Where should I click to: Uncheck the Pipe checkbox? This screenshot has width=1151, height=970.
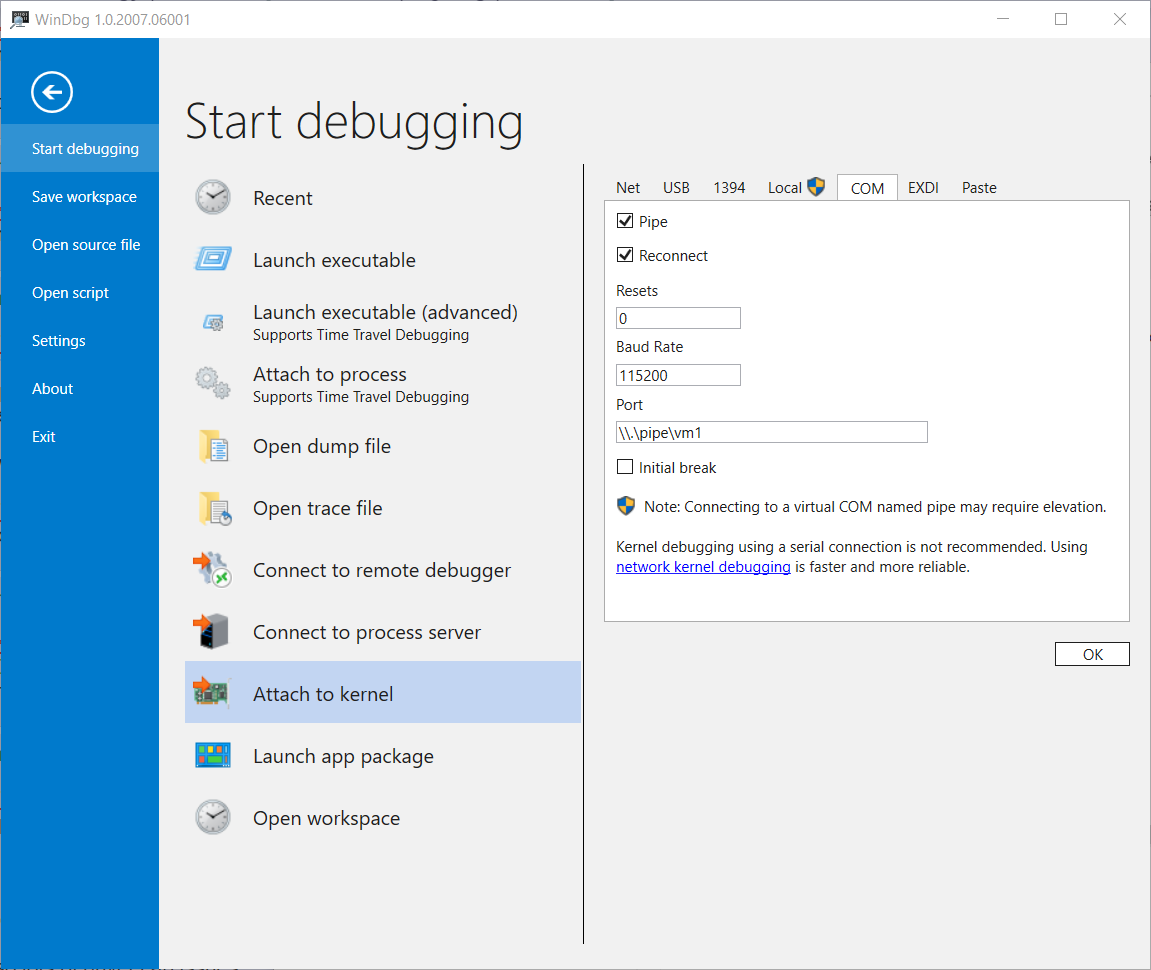pyautogui.click(x=625, y=221)
